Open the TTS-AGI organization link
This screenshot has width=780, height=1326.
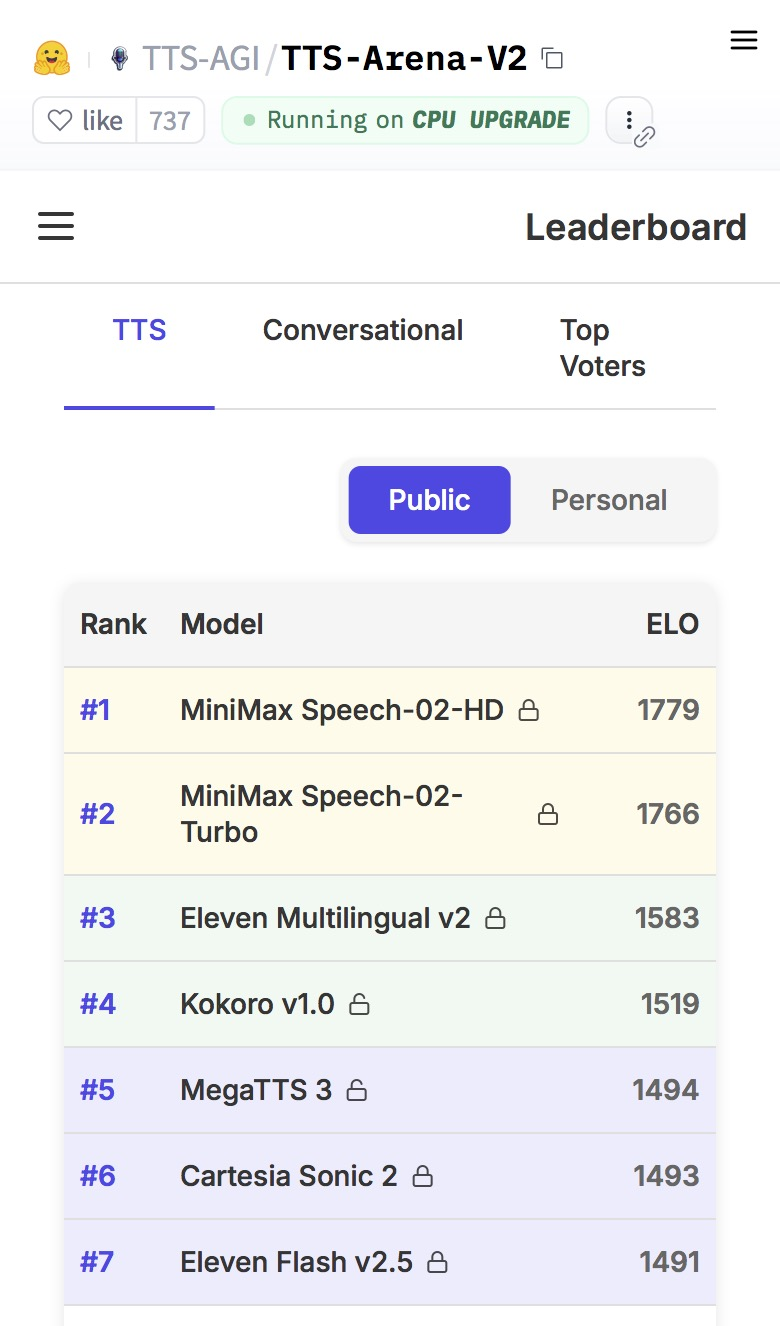(x=200, y=59)
